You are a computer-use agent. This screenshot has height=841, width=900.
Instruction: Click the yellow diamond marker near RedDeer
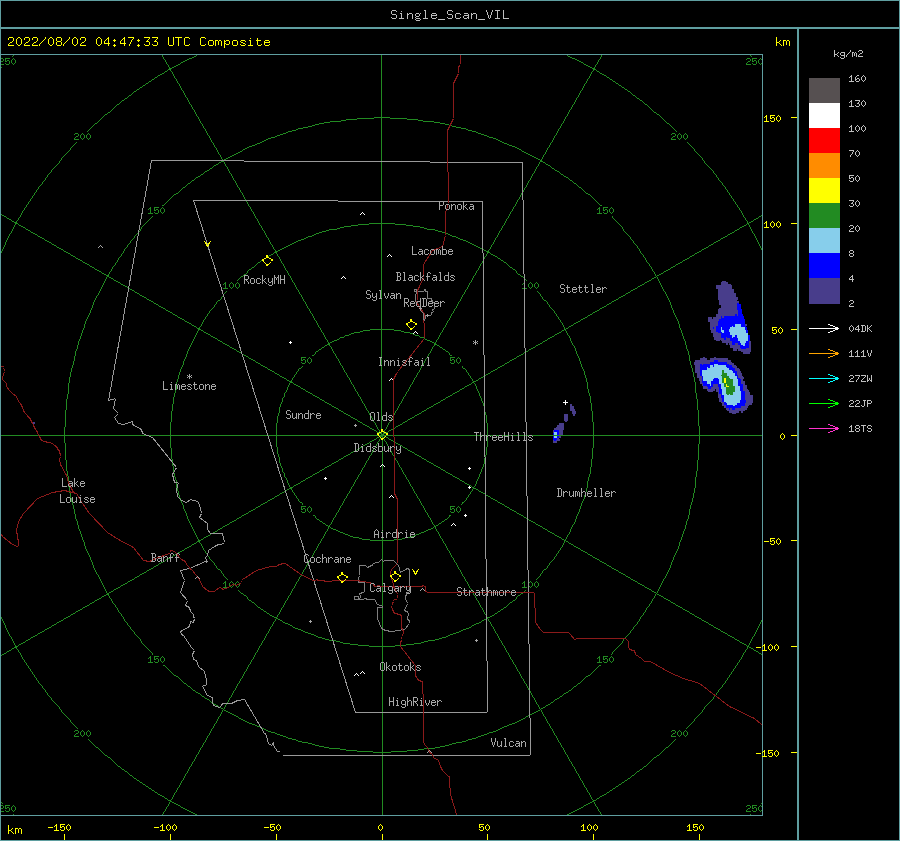pos(412,325)
